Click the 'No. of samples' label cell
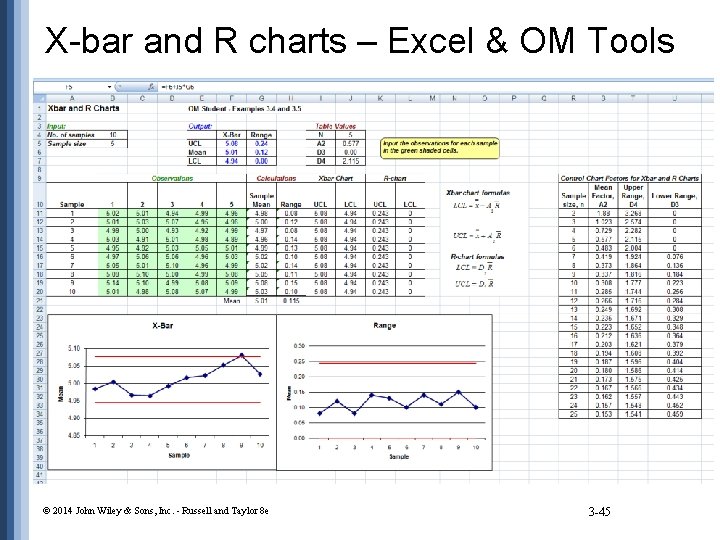Image resolution: width=720 pixels, height=540 pixels. tap(71, 135)
